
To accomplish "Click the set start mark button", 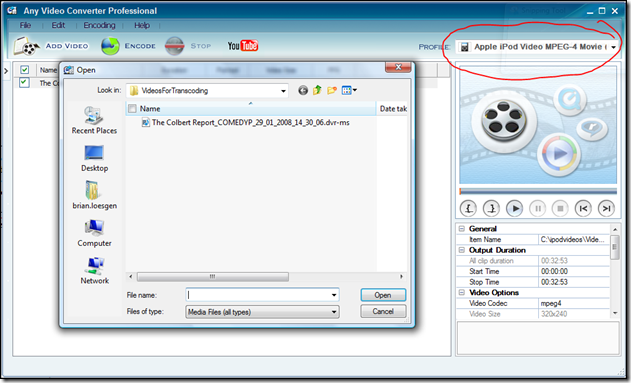I will tap(468, 208).
